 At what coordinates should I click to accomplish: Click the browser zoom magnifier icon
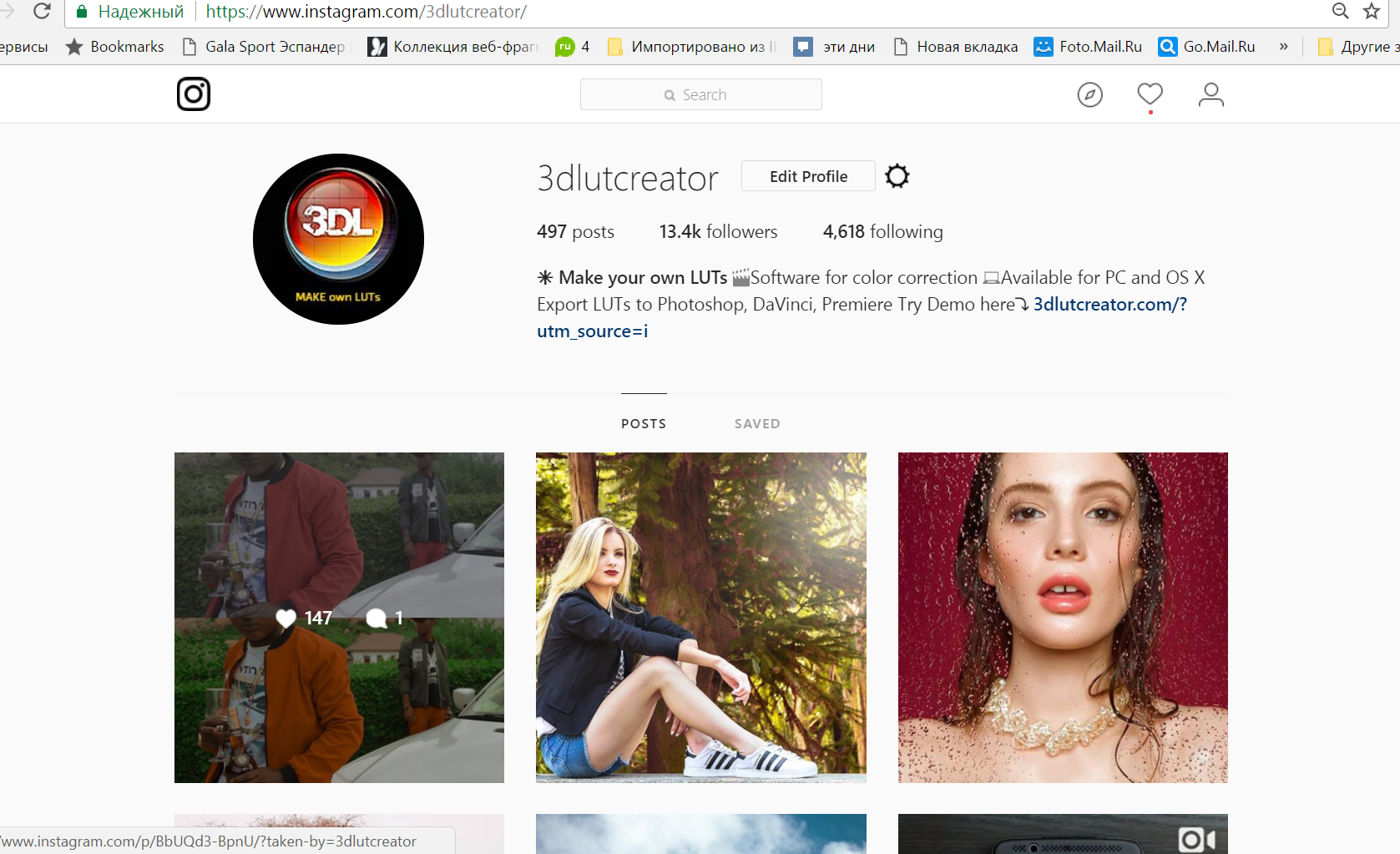(1340, 11)
